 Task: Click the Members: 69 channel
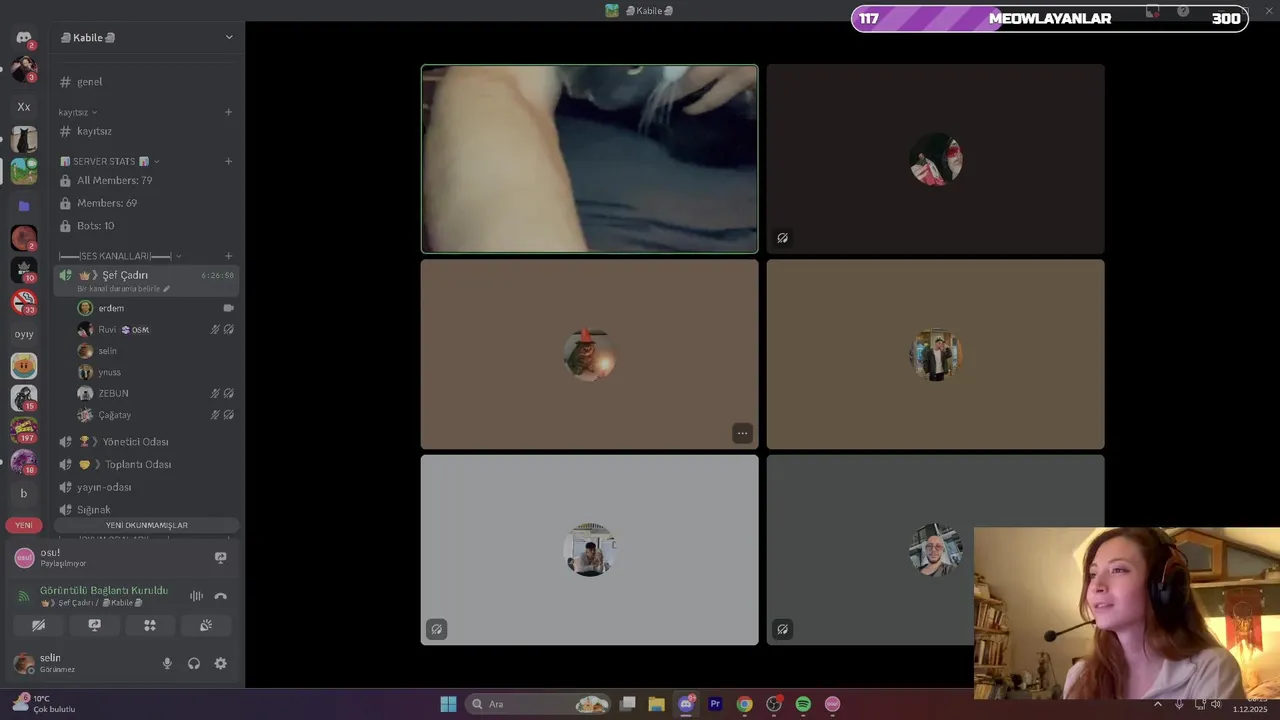click(x=146, y=203)
